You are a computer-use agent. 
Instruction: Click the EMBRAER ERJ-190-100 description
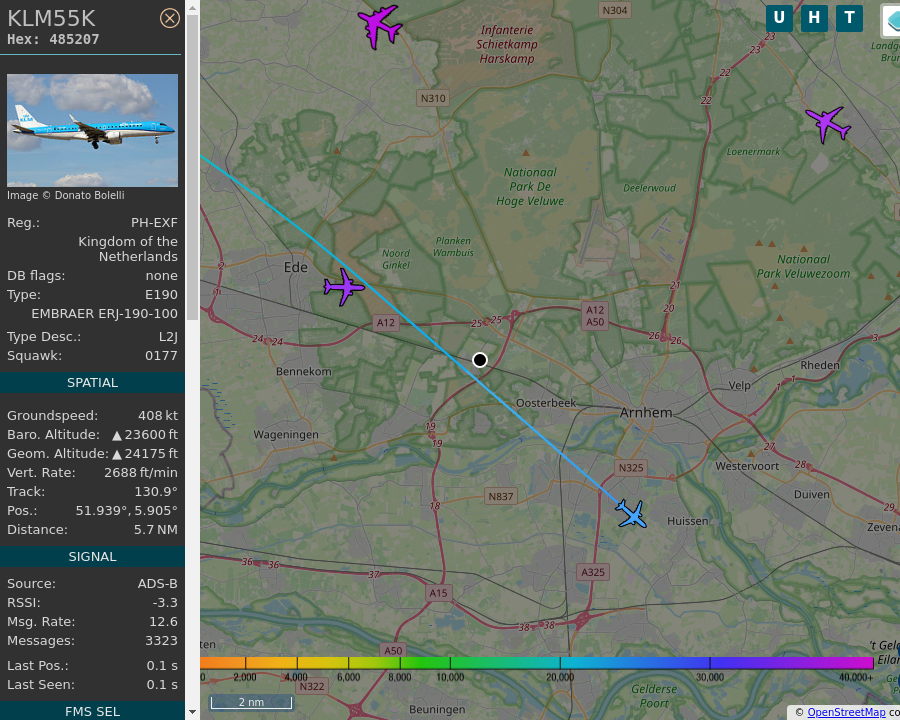coord(104,313)
